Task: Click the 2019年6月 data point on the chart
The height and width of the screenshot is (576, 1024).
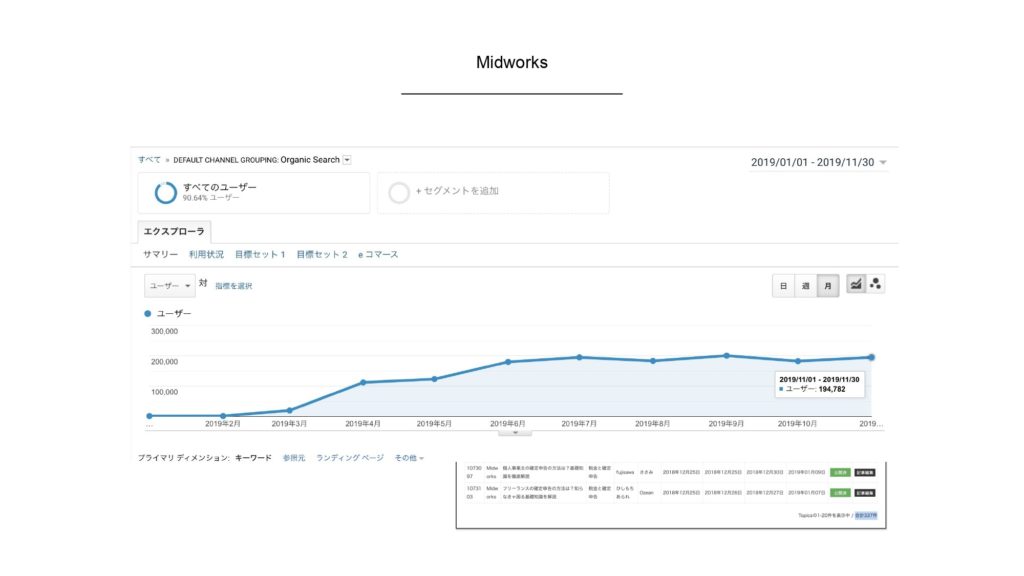Action: pyautogui.click(x=508, y=362)
